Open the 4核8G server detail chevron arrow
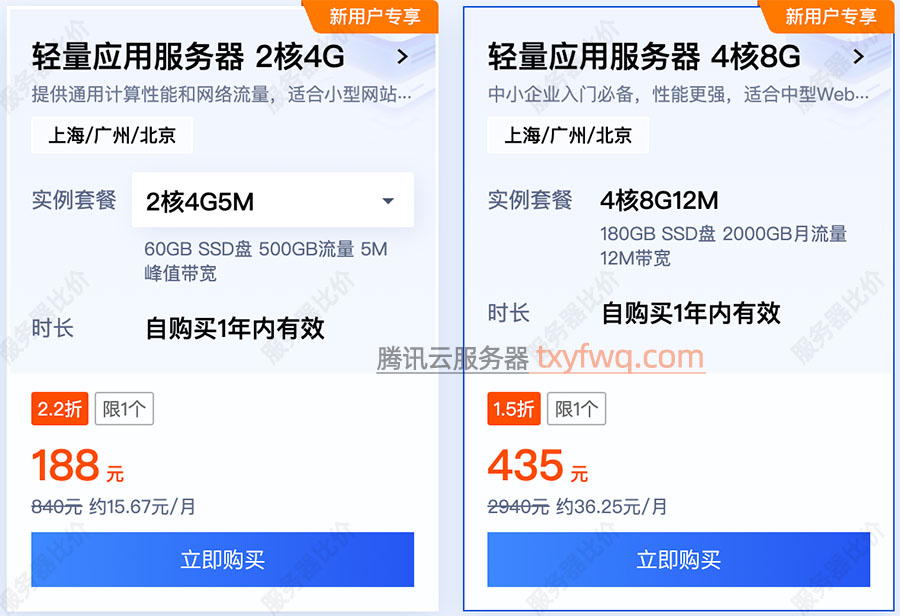900x616 pixels. tap(859, 57)
